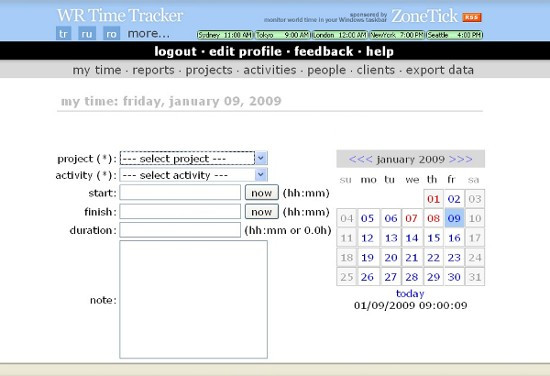The width and height of the screenshot is (550, 376).
Task: Select January 06 in the calendar
Action: (390, 219)
